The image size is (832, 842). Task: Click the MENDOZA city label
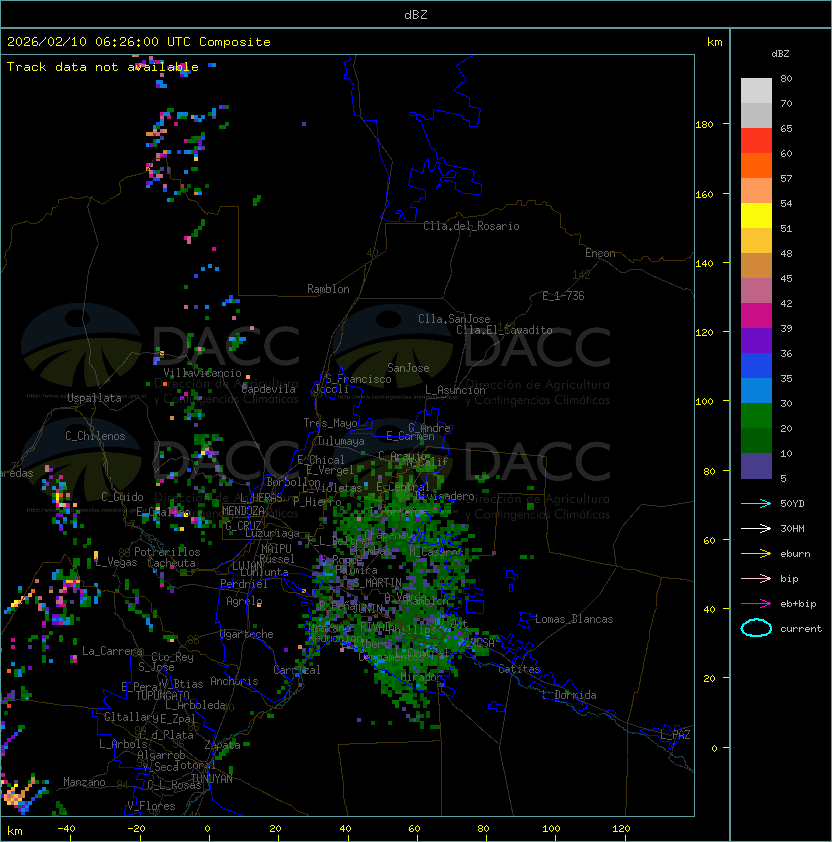coord(243,510)
